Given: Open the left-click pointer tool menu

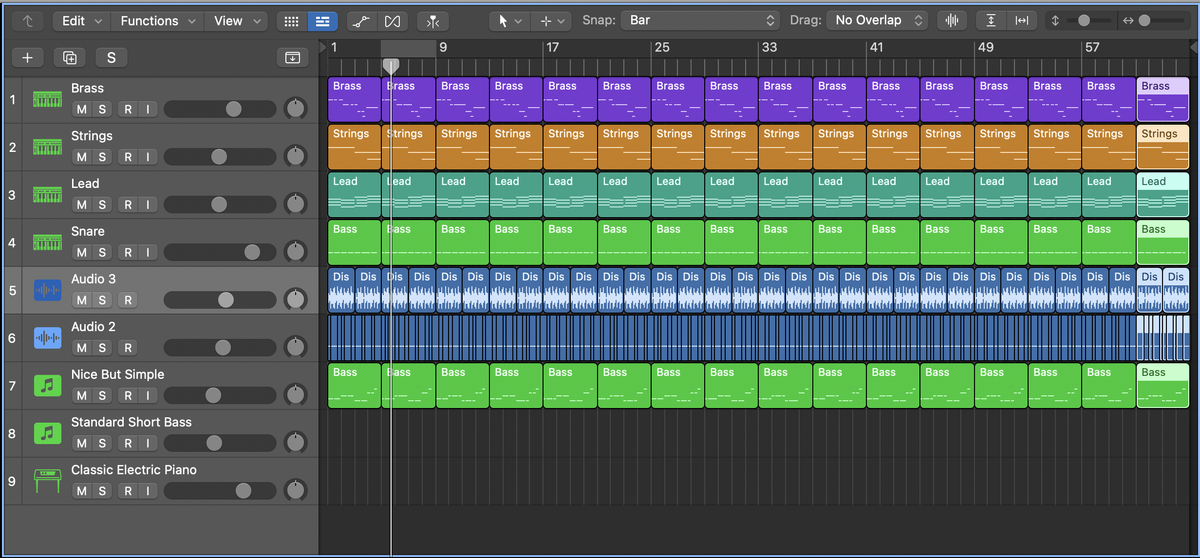Looking at the screenshot, I should point(510,21).
